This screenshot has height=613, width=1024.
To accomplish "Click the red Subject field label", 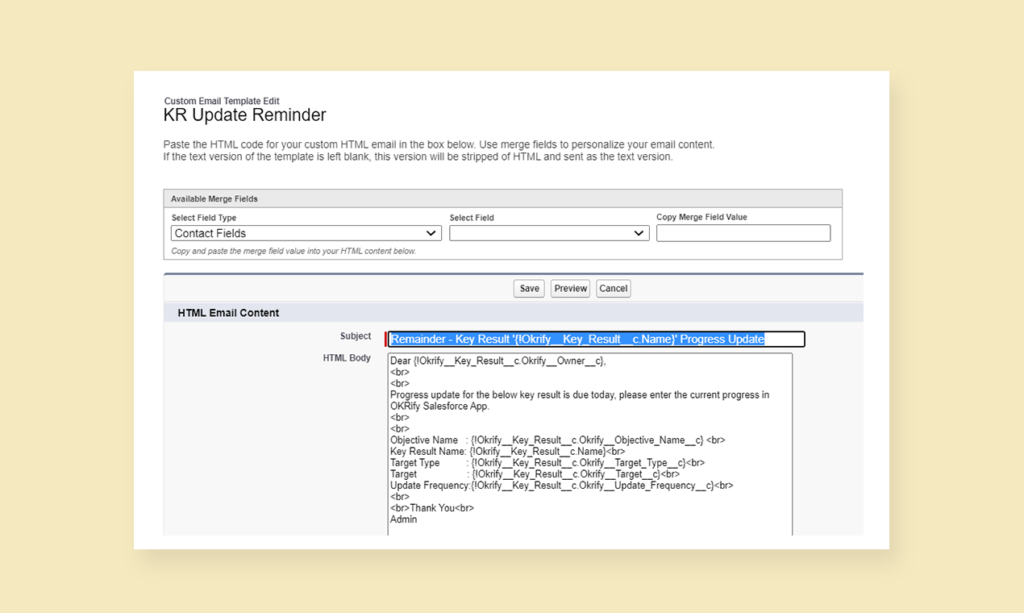I will [x=356, y=336].
